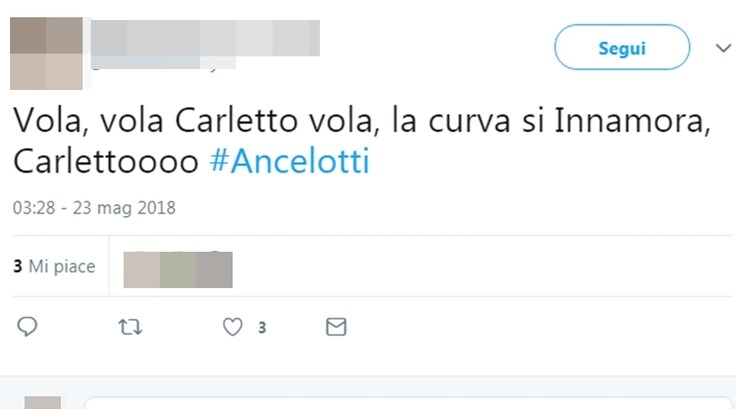The width and height of the screenshot is (736, 409).
Task: Open the third liker's avatar
Action: pos(214,270)
